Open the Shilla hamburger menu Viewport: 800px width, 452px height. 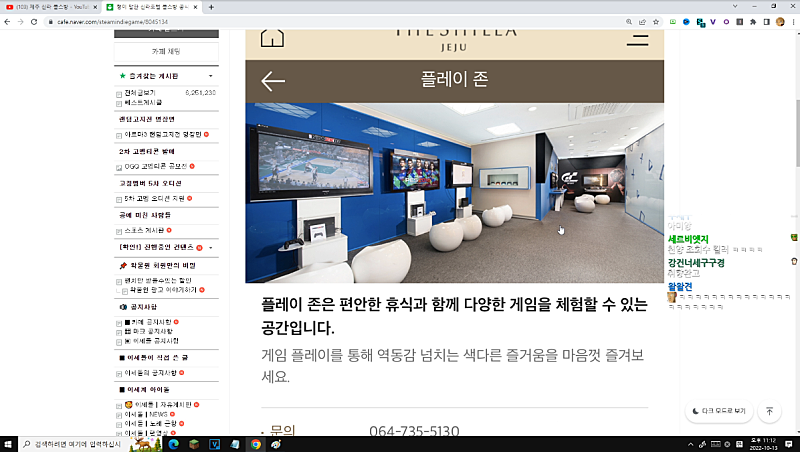(x=637, y=40)
